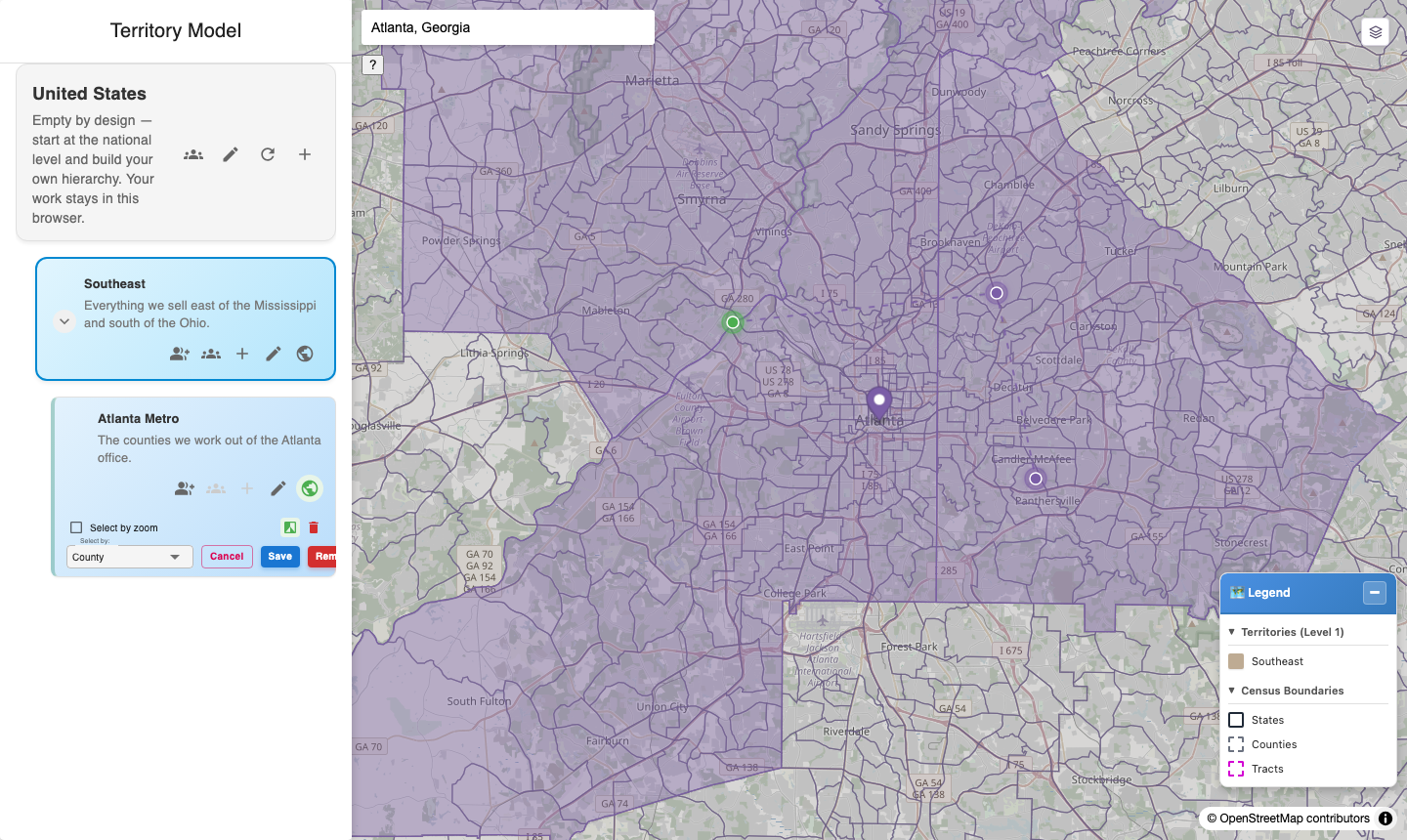Click green map selection icon
Viewport: 1407px width, 840px height.
click(x=290, y=527)
